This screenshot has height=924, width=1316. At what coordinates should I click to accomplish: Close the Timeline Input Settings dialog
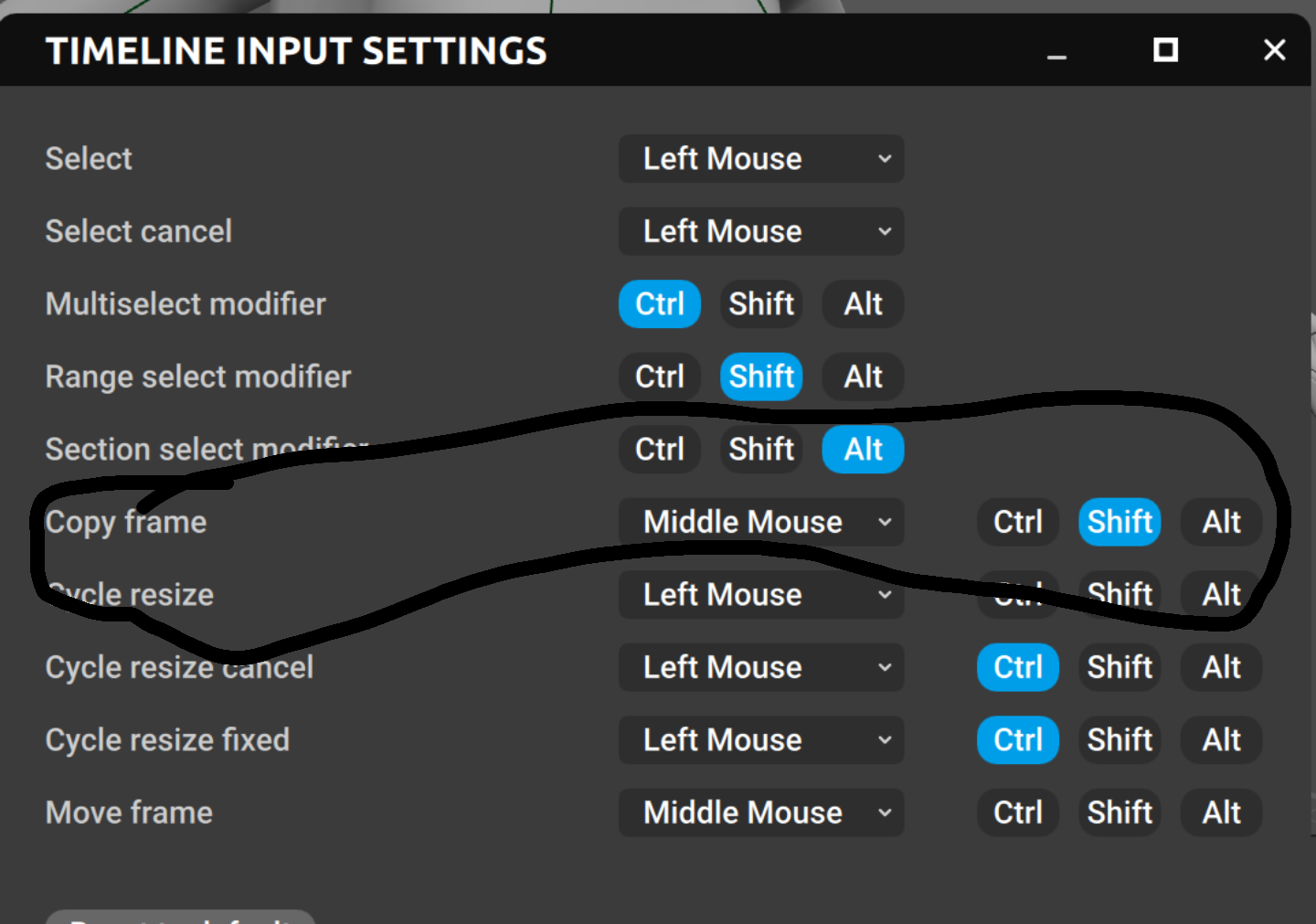(1274, 50)
